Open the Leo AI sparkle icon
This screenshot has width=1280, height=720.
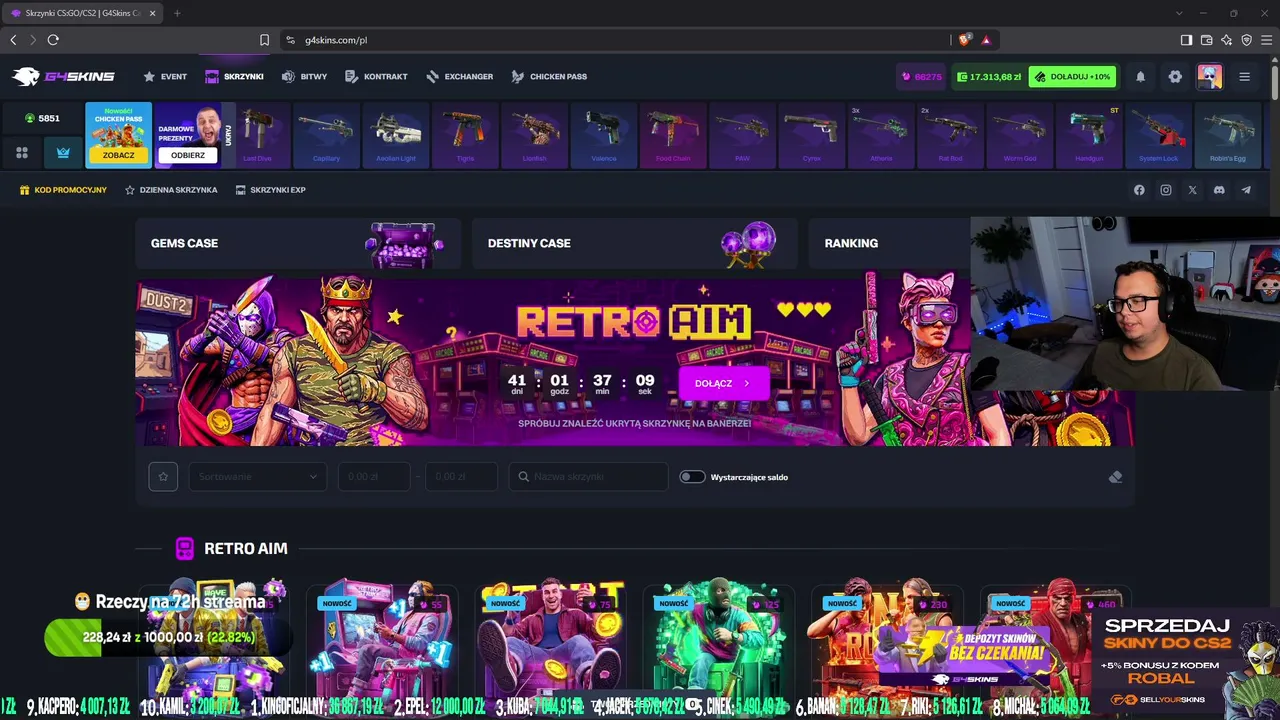coord(1226,40)
